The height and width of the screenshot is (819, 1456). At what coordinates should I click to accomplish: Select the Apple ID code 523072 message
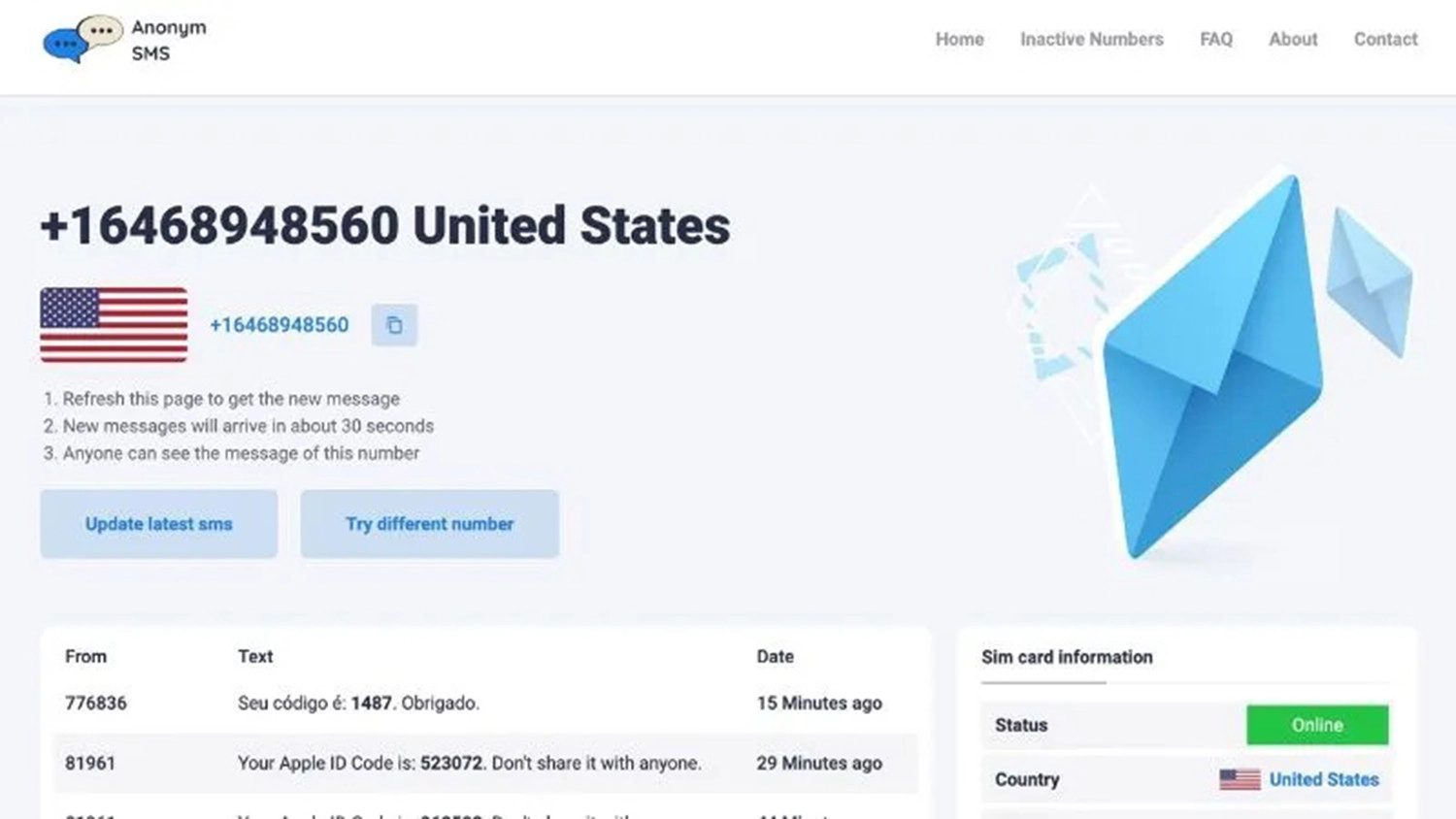pos(485,764)
